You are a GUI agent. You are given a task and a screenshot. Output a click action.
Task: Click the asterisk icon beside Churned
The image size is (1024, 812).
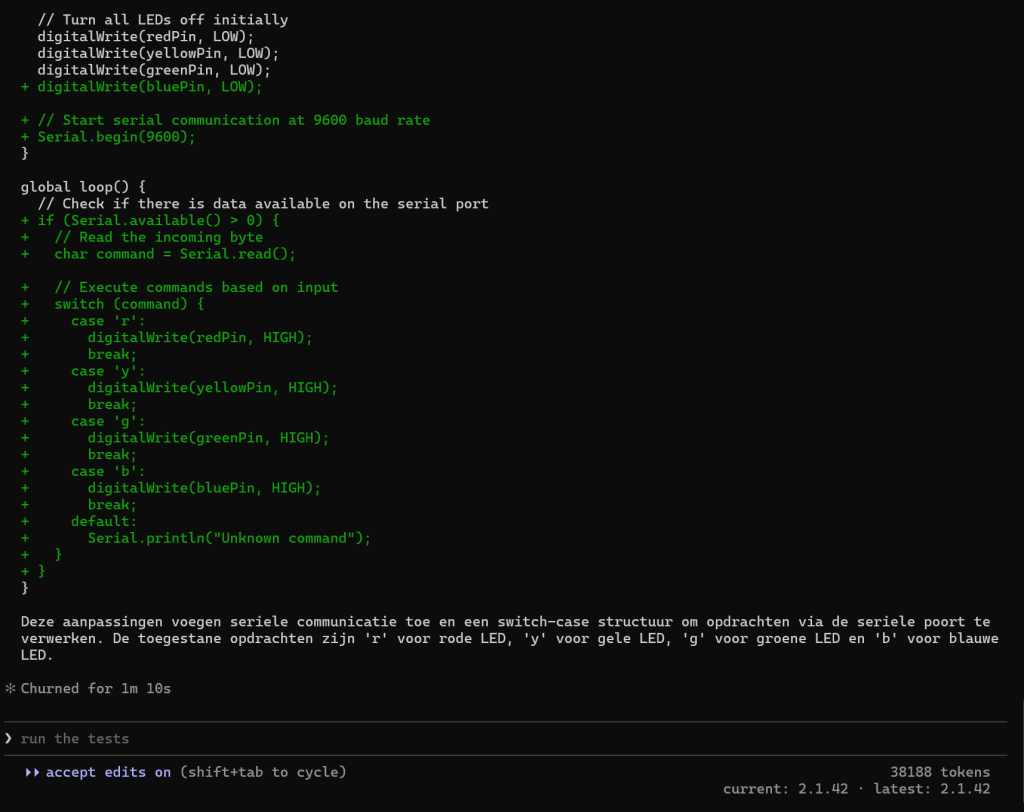[10, 689]
